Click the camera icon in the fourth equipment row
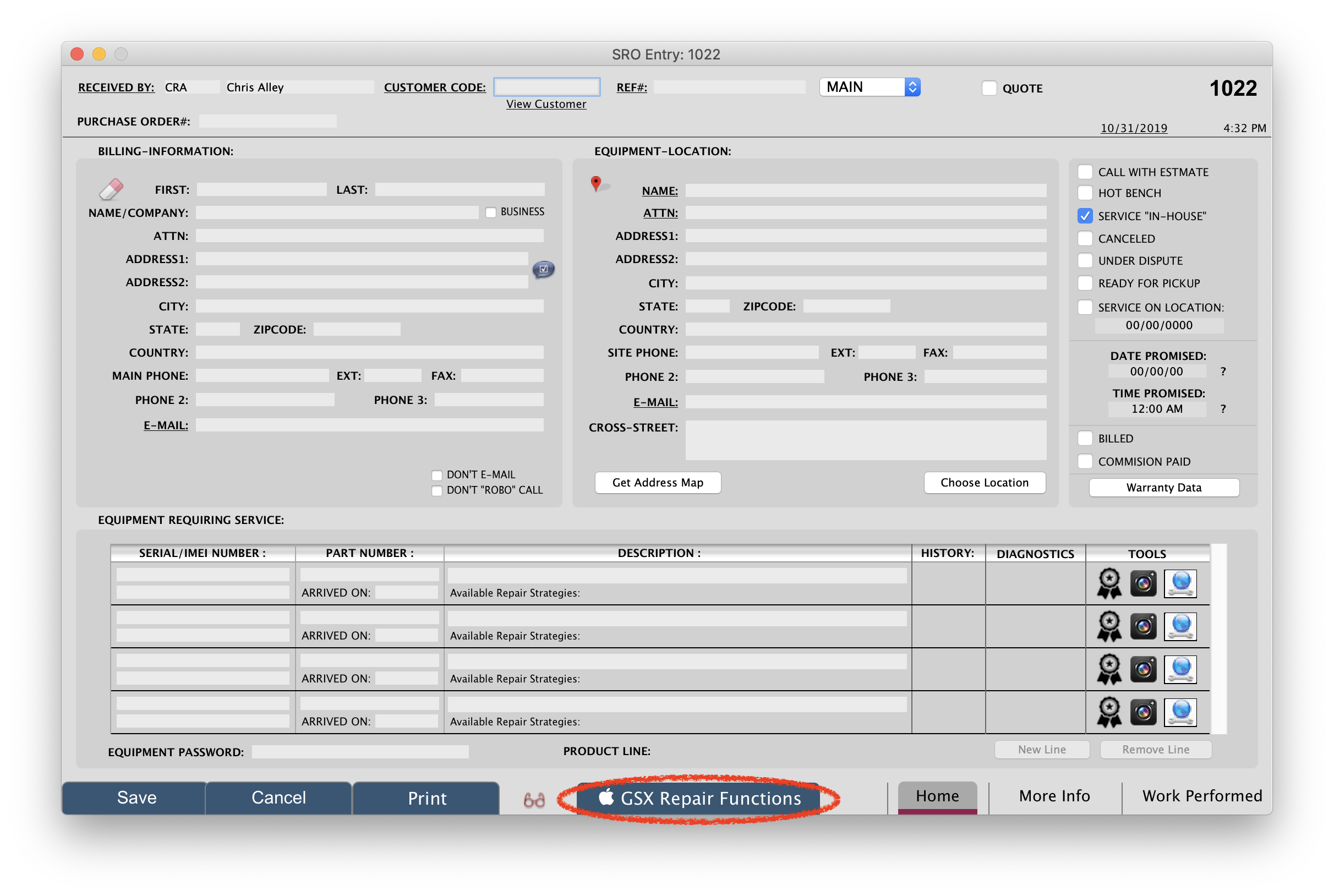Viewport: 1334px width, 896px height. [1142, 712]
